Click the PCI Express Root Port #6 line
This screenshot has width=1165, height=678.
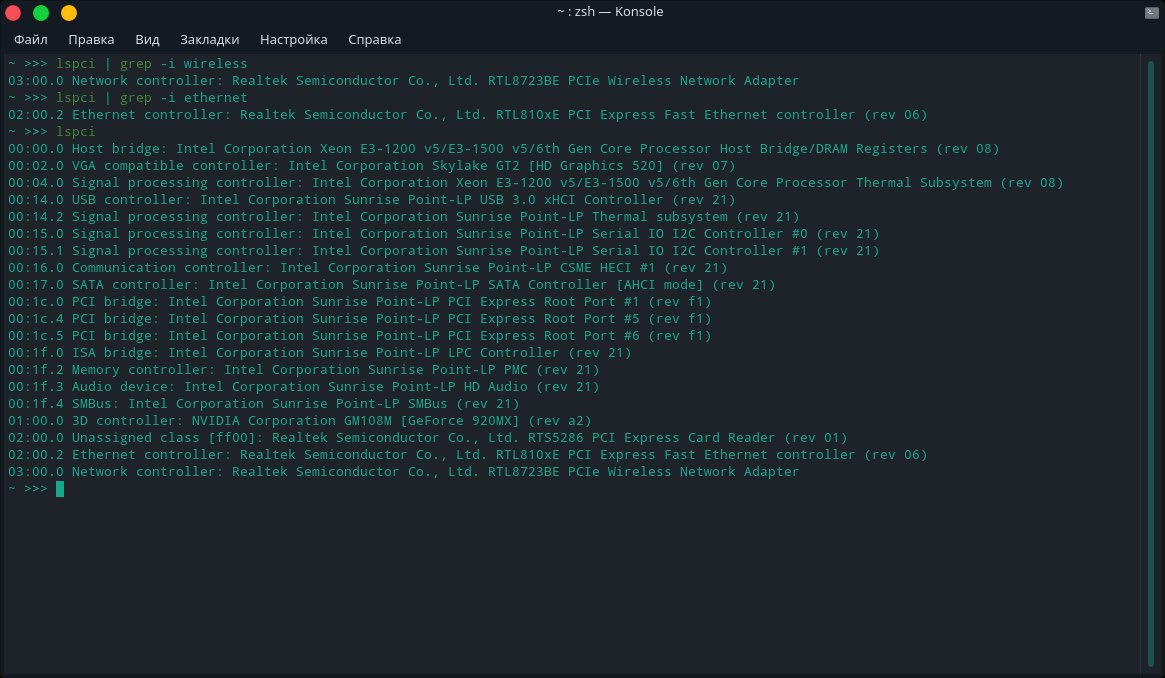point(360,336)
